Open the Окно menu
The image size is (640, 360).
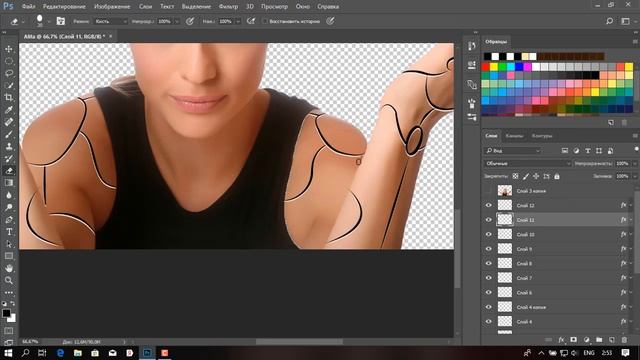click(302, 7)
